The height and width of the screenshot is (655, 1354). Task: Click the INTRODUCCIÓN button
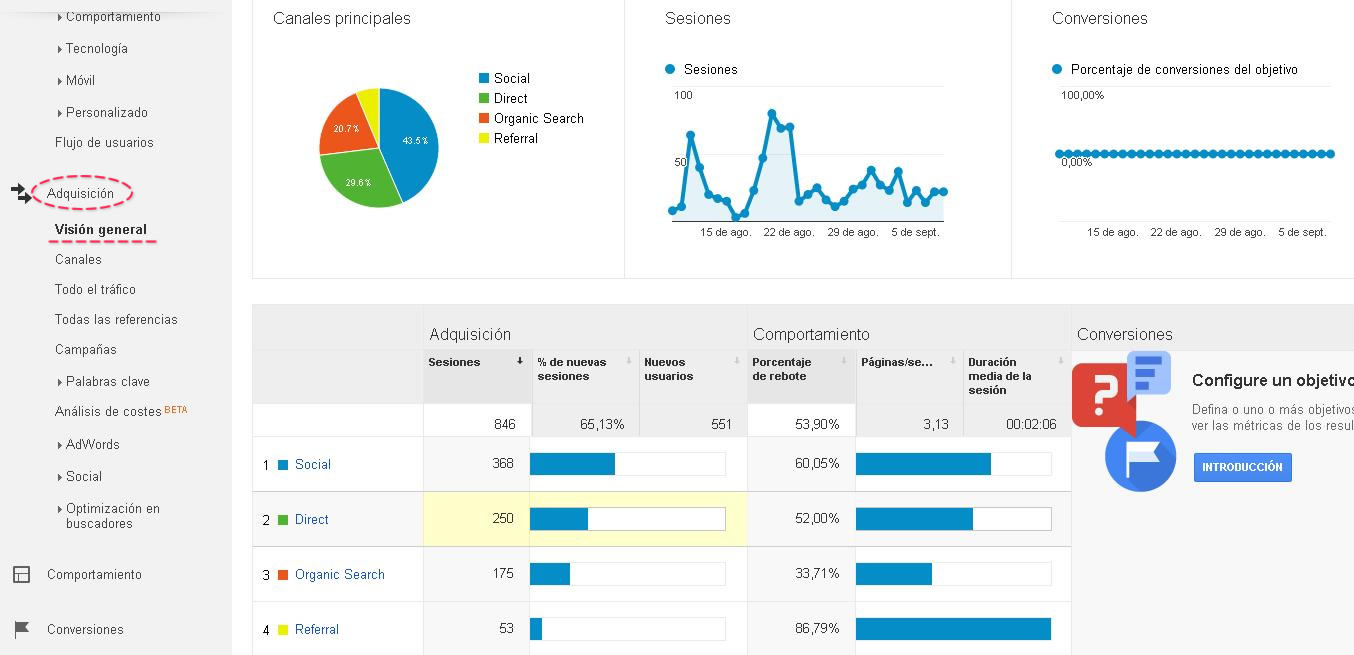coord(1242,467)
